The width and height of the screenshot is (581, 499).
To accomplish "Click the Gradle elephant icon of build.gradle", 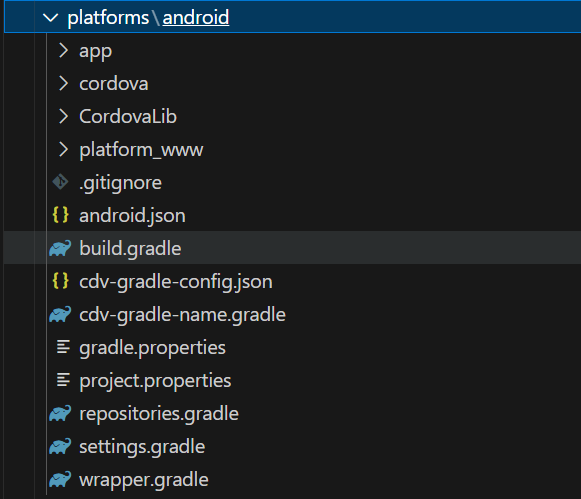I will click(x=60, y=248).
